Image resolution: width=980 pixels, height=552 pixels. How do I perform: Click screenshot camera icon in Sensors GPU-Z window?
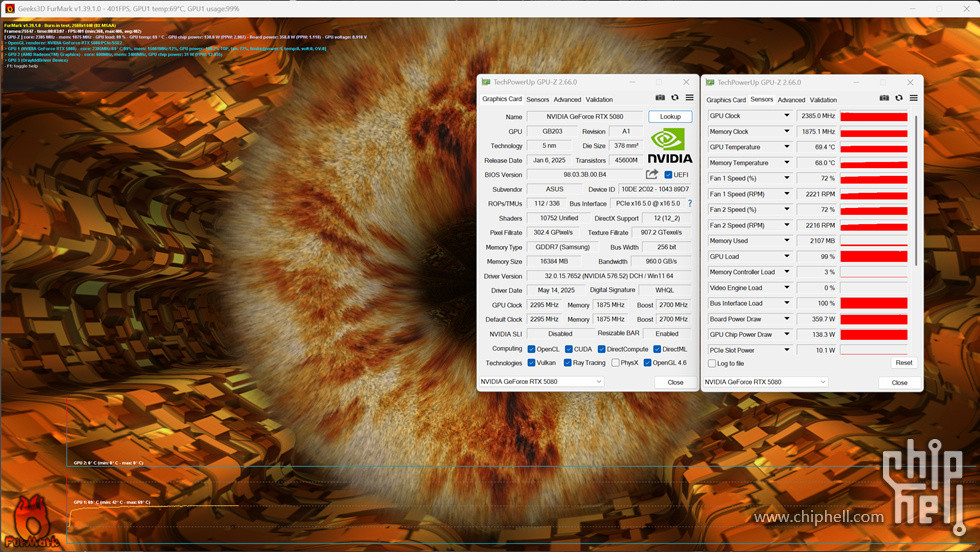(x=884, y=98)
